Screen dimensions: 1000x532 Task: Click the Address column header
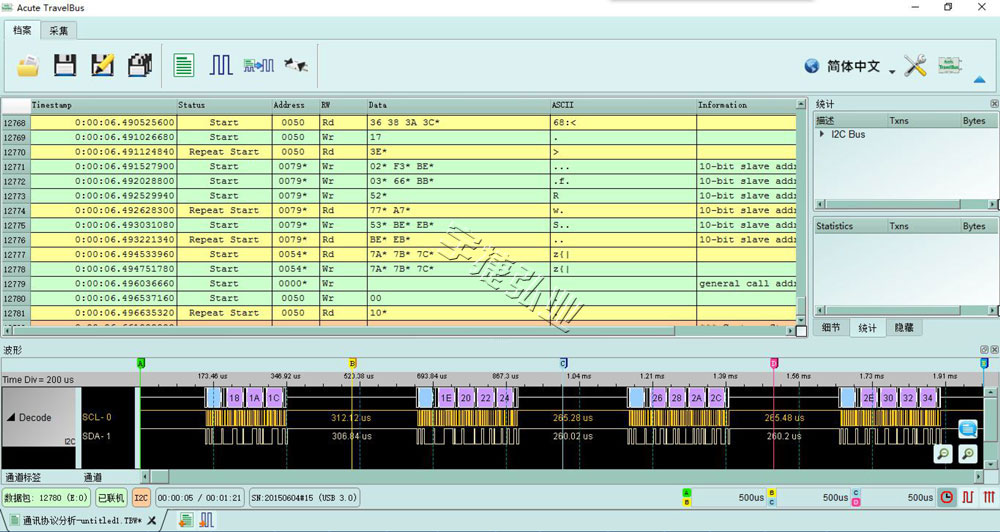tap(296, 105)
